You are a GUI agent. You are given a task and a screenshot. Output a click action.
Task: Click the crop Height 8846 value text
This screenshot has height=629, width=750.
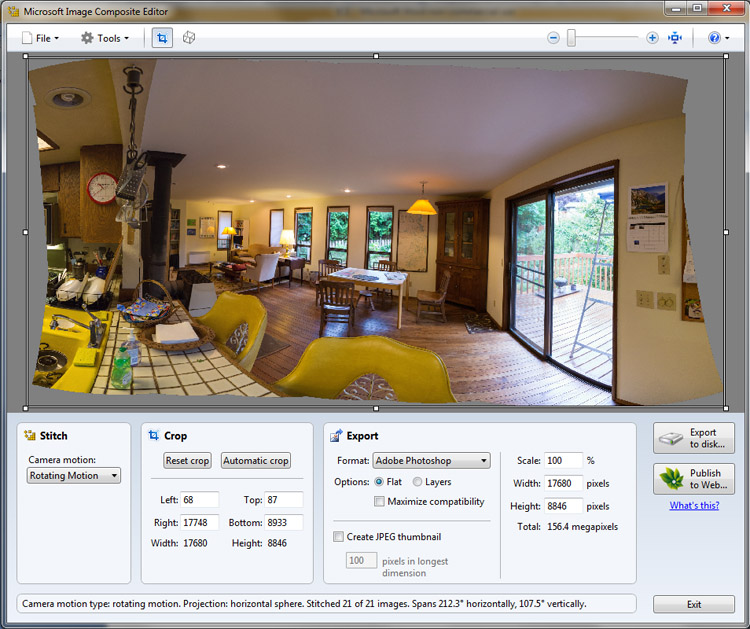tap(276, 543)
